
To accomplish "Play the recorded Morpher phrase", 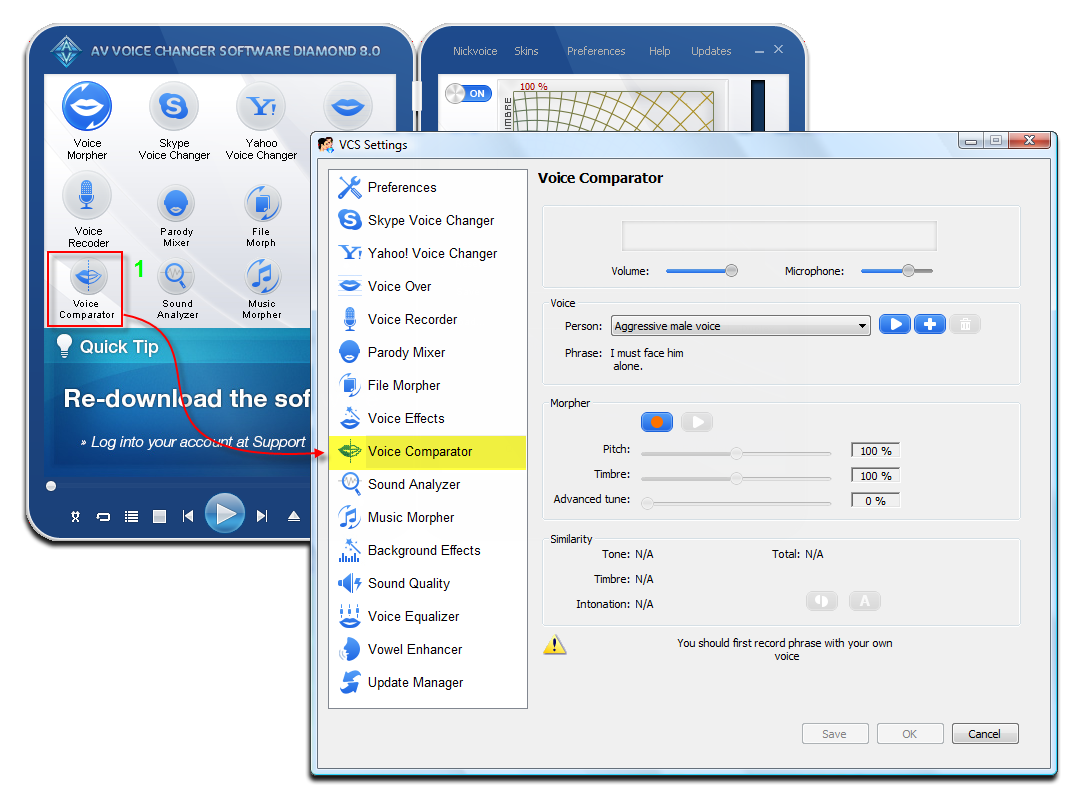I will (697, 421).
